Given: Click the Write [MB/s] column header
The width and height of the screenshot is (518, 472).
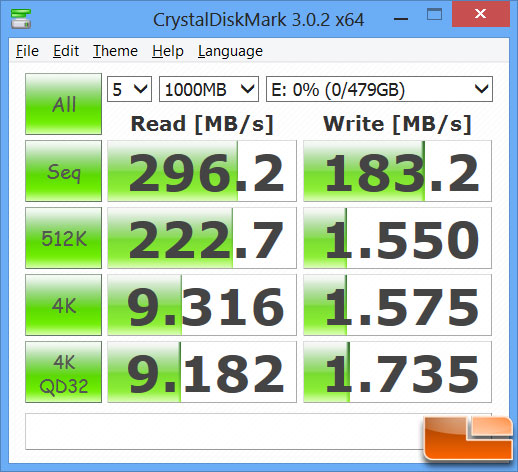Looking at the screenshot, I should [x=397, y=124].
